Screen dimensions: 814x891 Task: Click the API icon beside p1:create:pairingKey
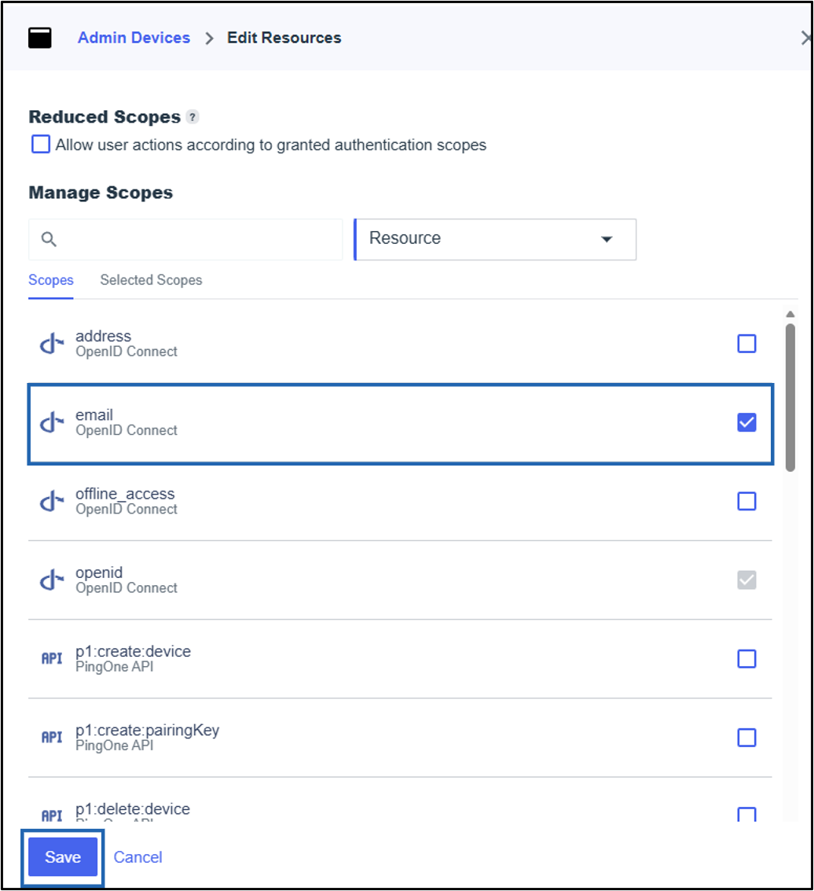point(52,738)
